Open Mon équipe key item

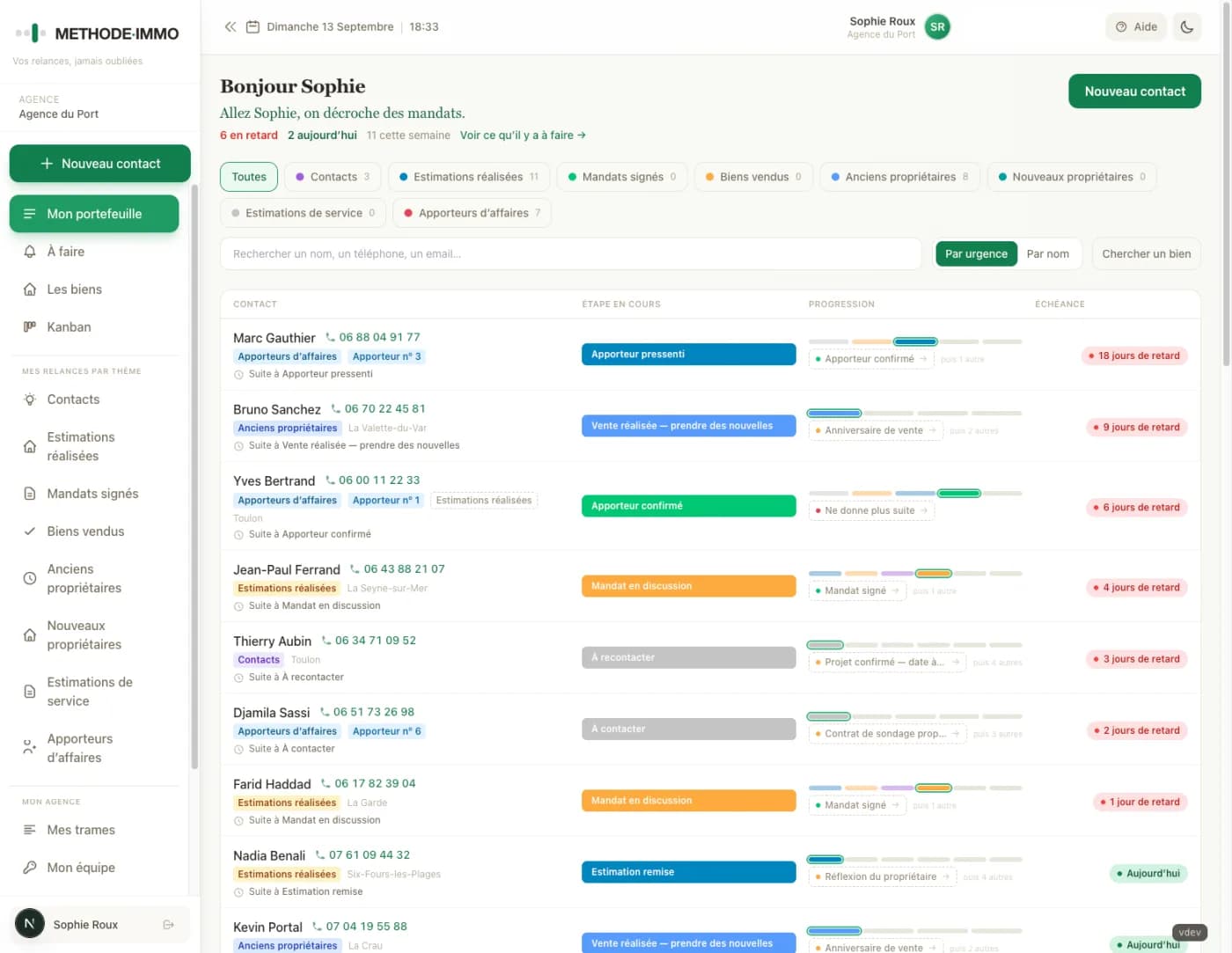coord(94,868)
